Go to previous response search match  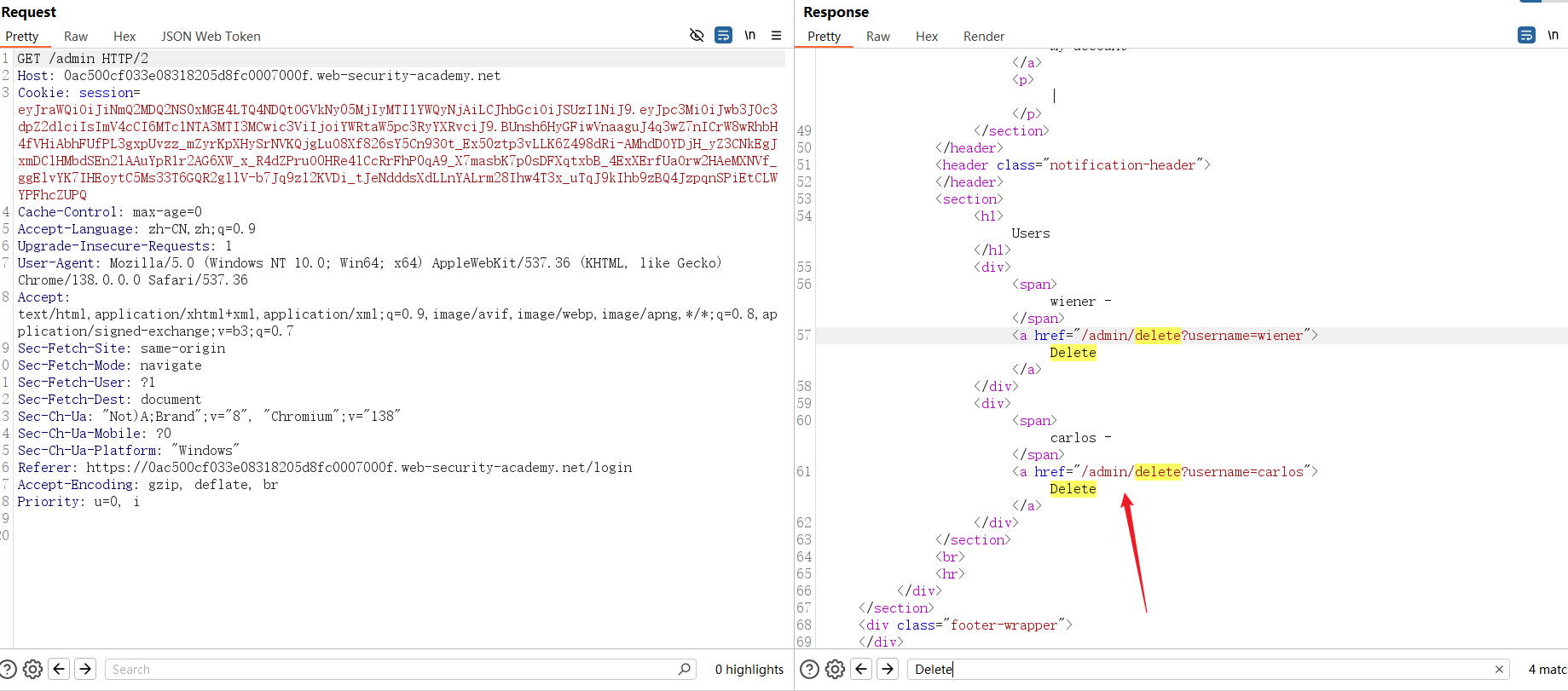861,670
